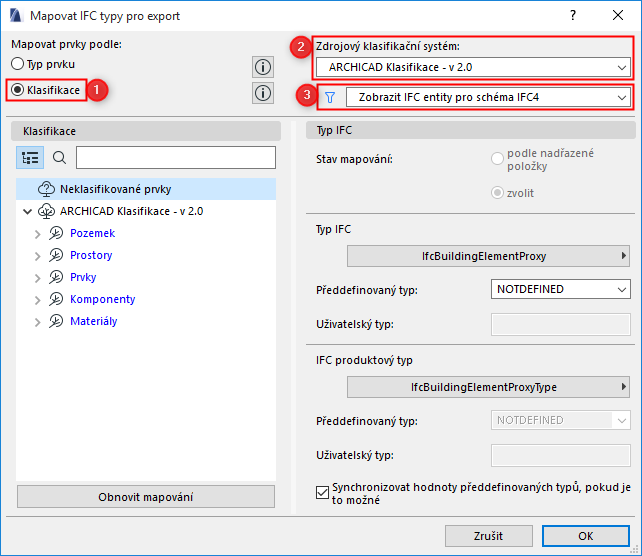The height and width of the screenshot is (556, 642).
Task: Click the Klasifikace search input field
Action: [x=176, y=158]
